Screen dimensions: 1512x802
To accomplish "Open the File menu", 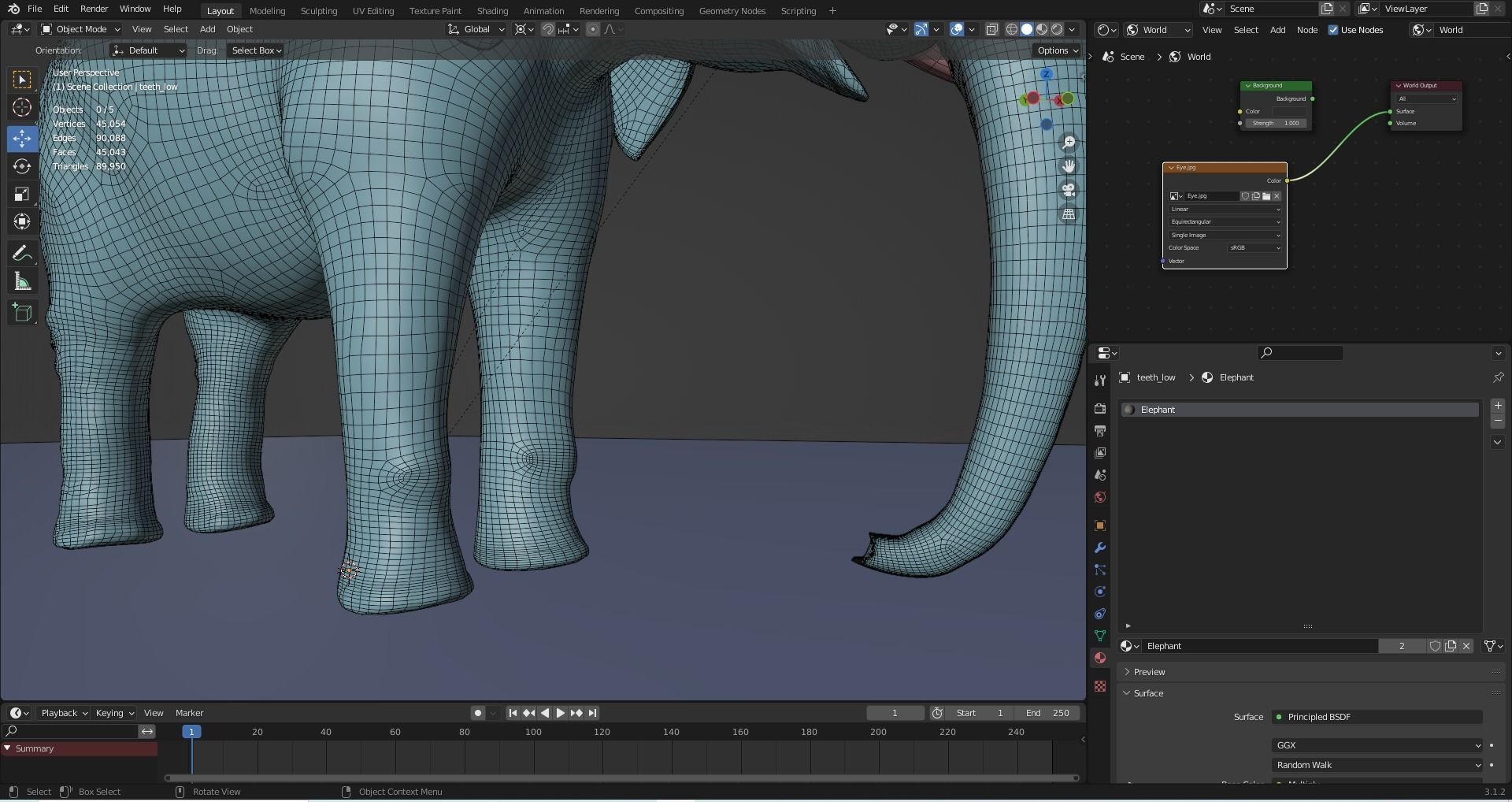I will coord(35,9).
